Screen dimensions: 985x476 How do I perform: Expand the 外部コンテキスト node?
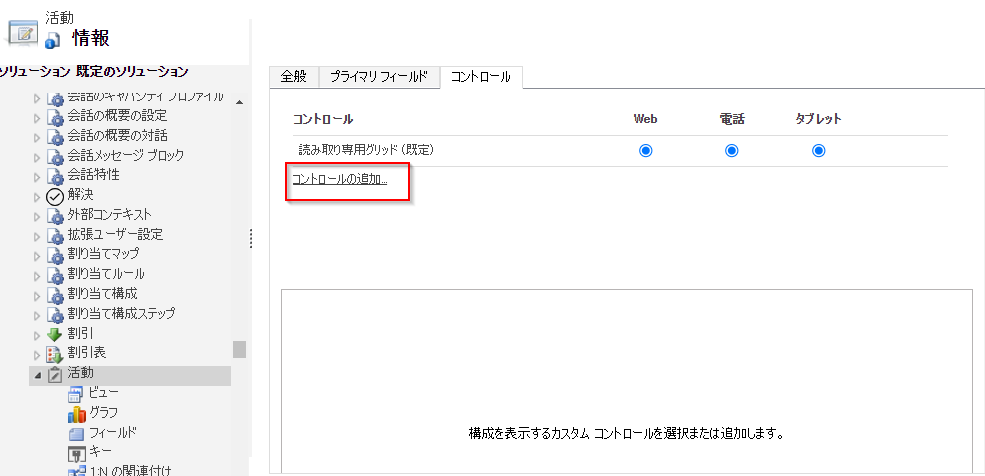coord(36,216)
